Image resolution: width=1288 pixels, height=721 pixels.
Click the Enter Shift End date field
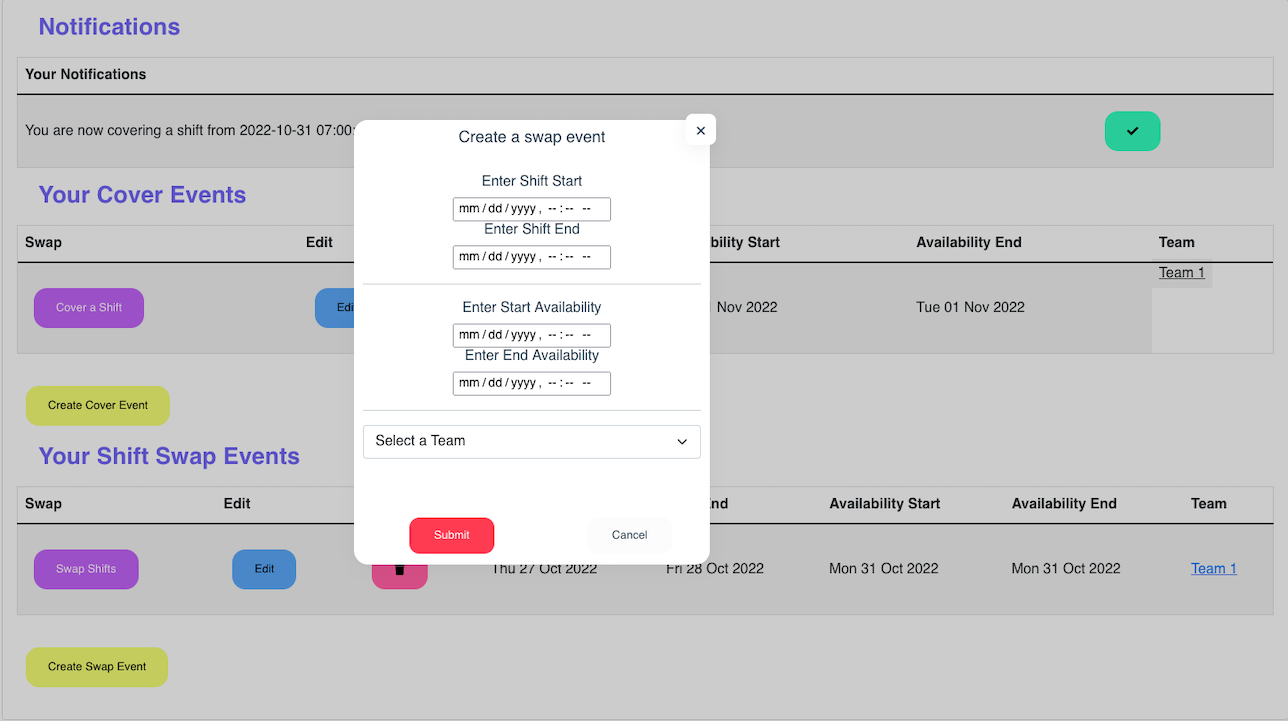point(531,257)
